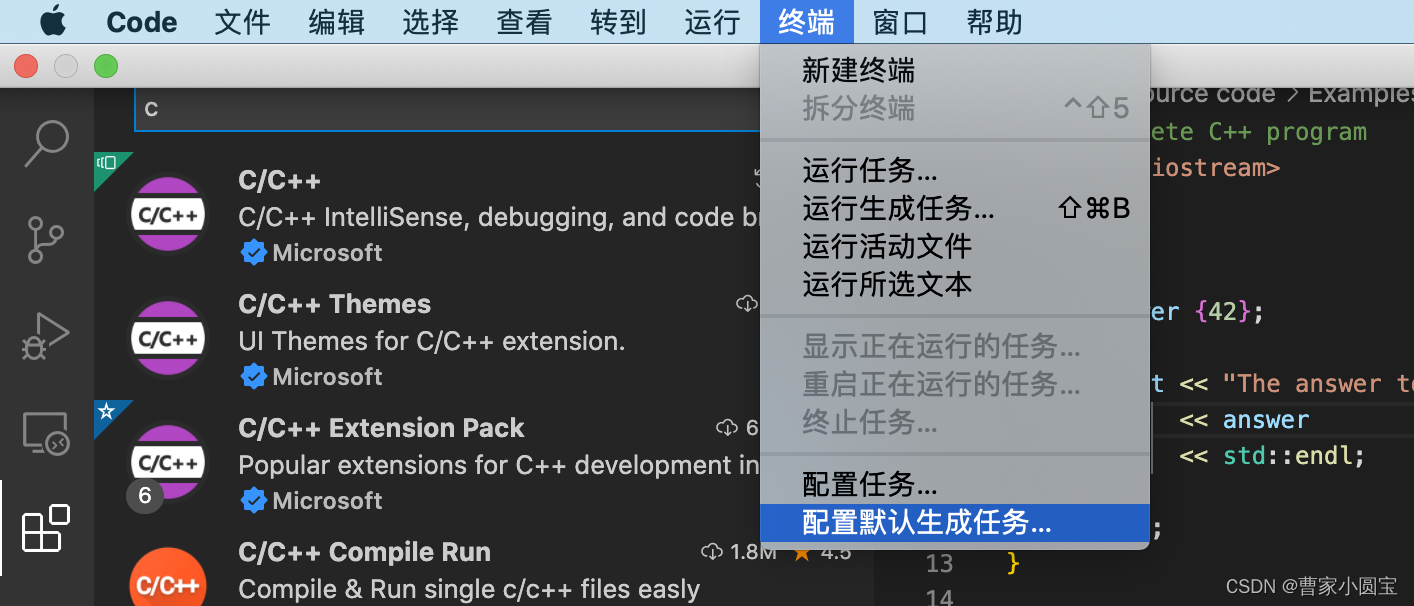Click download icon of C/C++ Extension Pack
The height and width of the screenshot is (606, 1414).
click(727, 428)
